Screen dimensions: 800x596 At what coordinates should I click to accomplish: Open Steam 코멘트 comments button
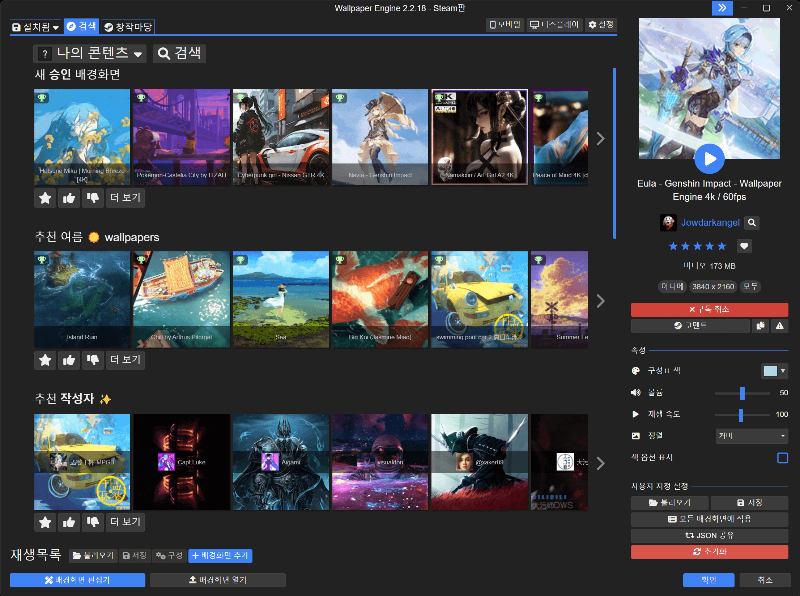690,326
